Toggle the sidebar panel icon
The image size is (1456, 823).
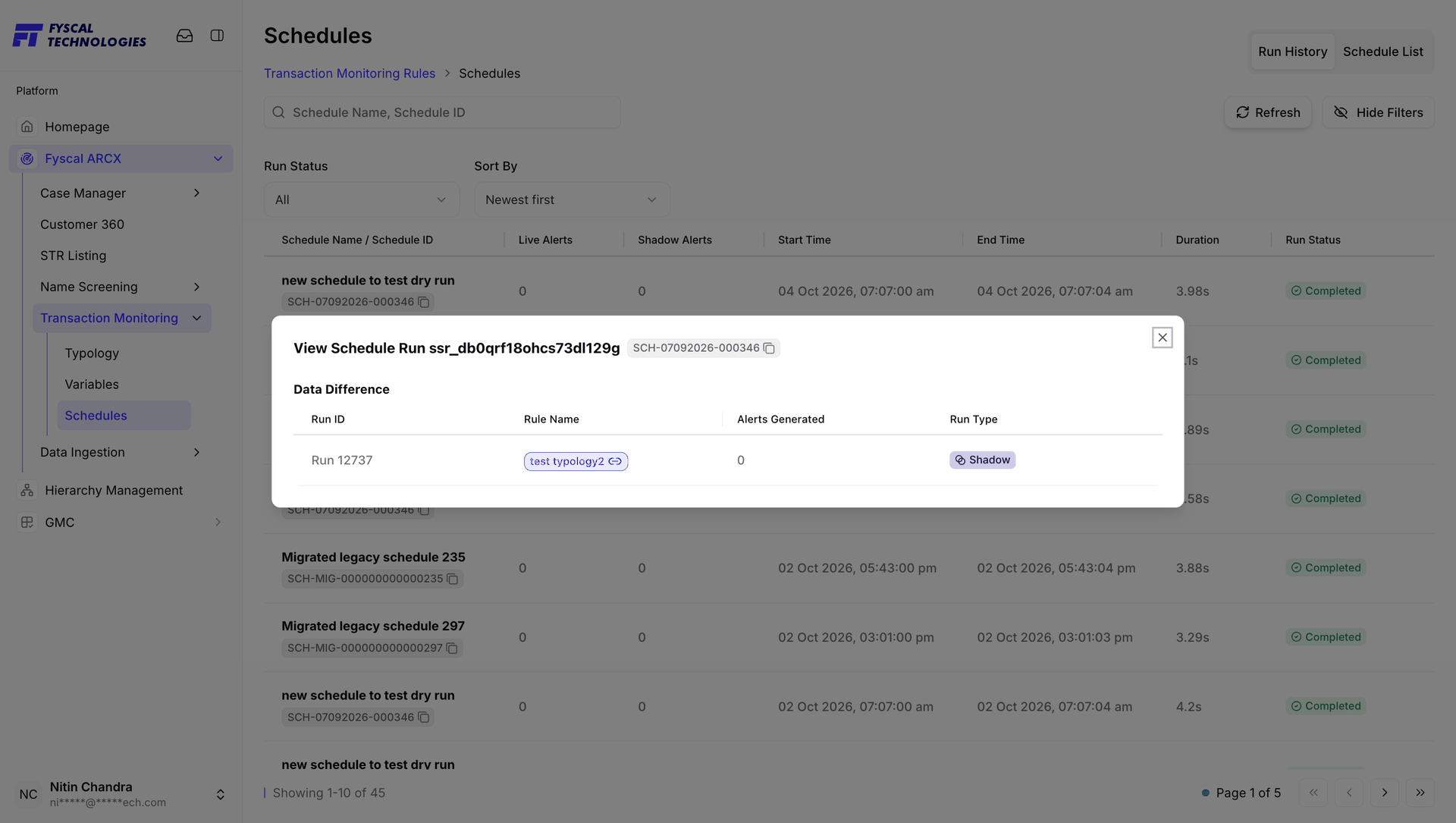217,36
